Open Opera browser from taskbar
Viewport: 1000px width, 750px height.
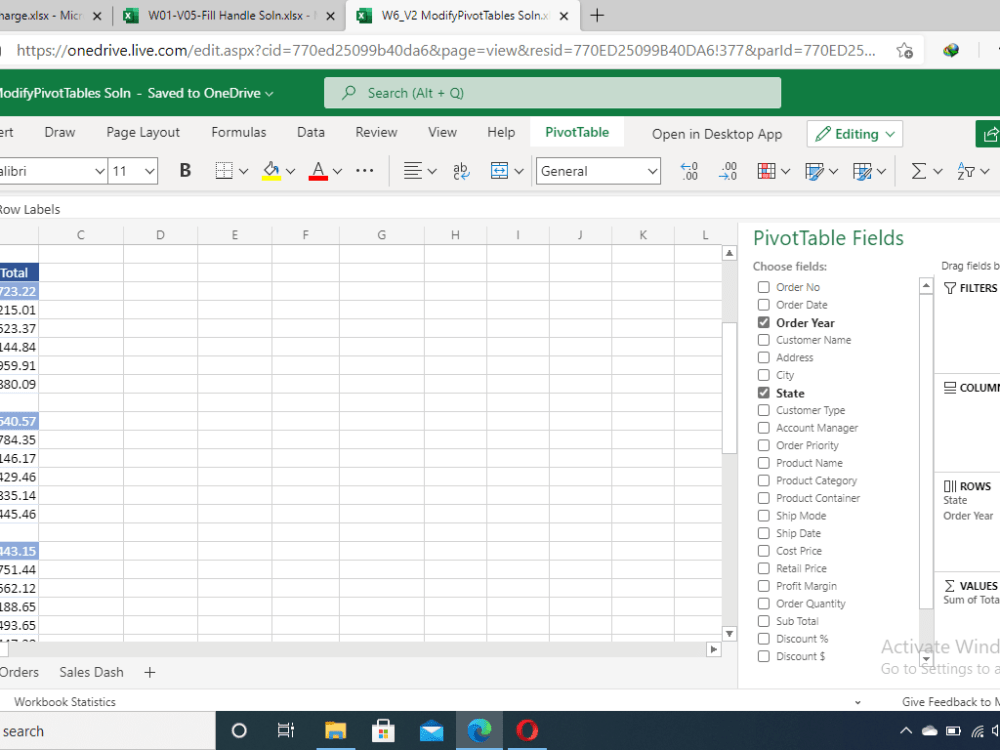pos(527,730)
